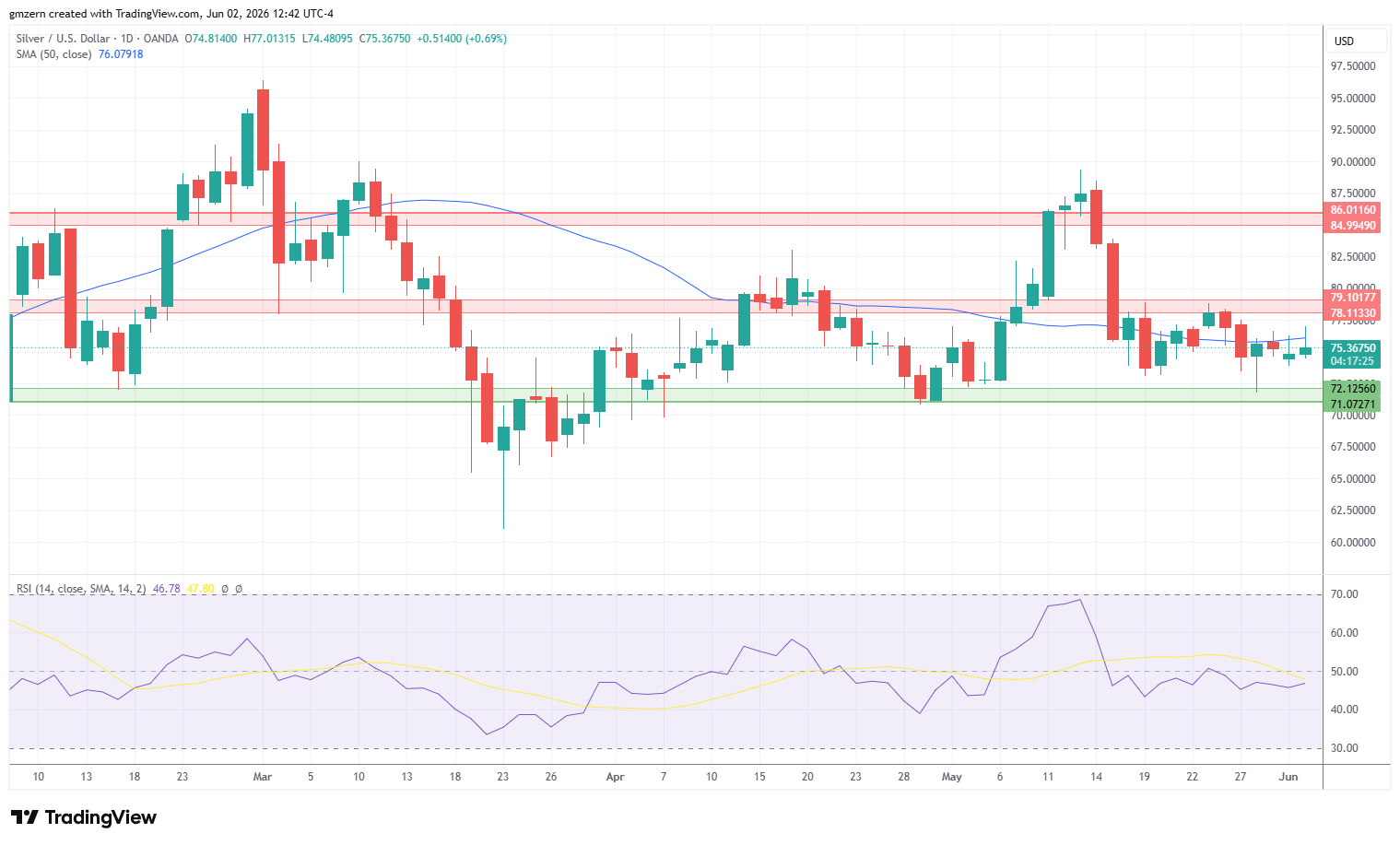Screen dimensions: 1400x845
Task: Click the Jun label on time axis
Action: pos(1288,777)
